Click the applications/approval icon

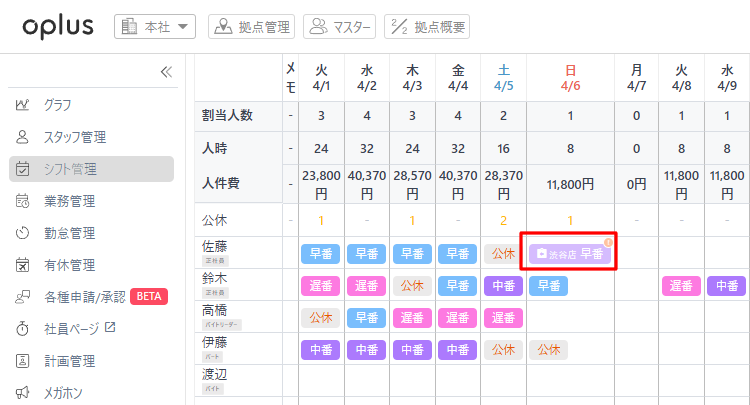[23, 297]
